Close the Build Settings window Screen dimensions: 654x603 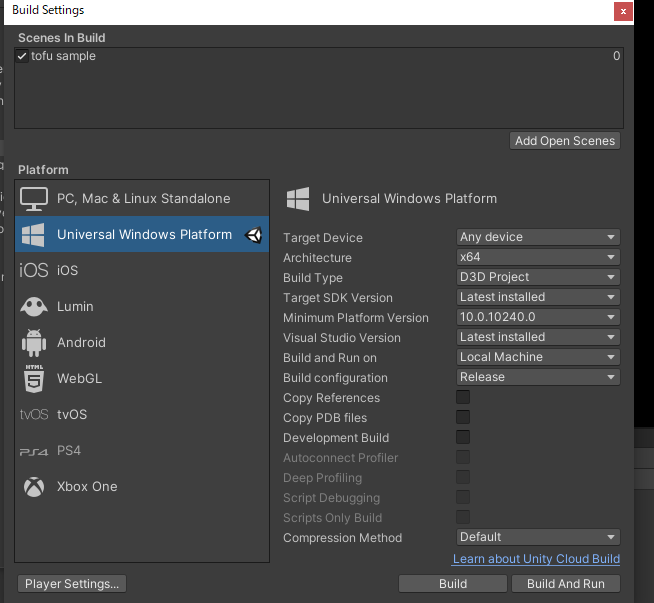click(623, 11)
